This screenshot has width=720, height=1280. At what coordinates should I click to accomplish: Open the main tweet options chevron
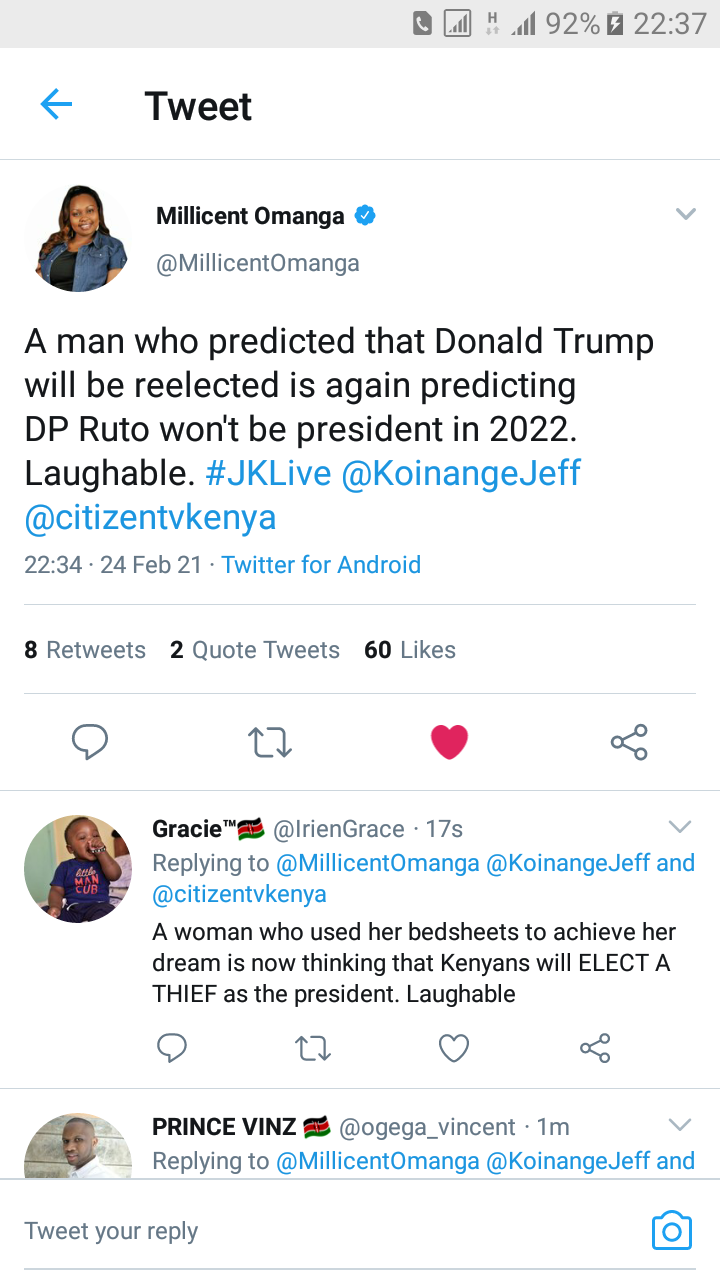(x=685, y=214)
